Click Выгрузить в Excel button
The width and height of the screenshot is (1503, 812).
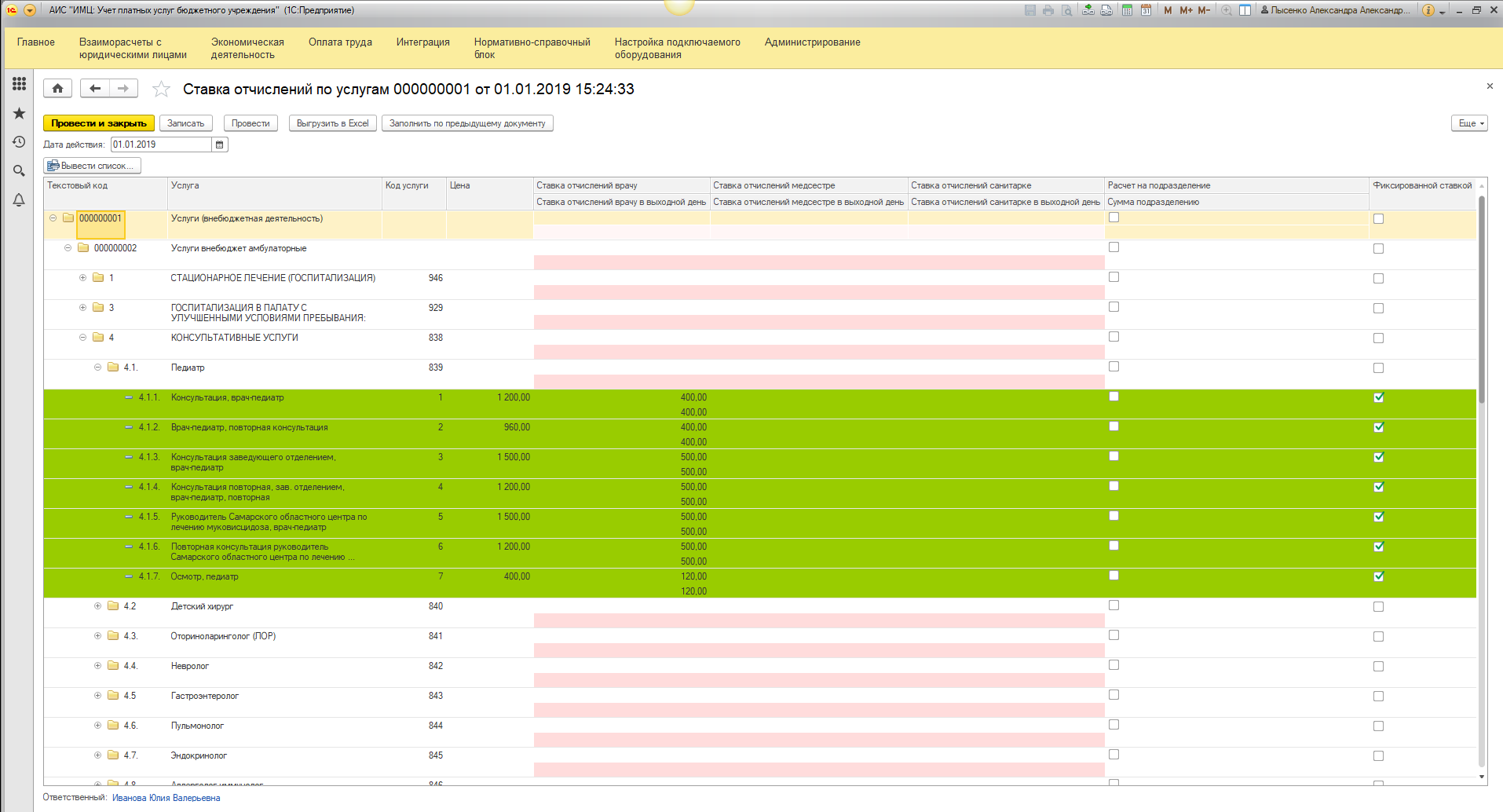(332, 123)
